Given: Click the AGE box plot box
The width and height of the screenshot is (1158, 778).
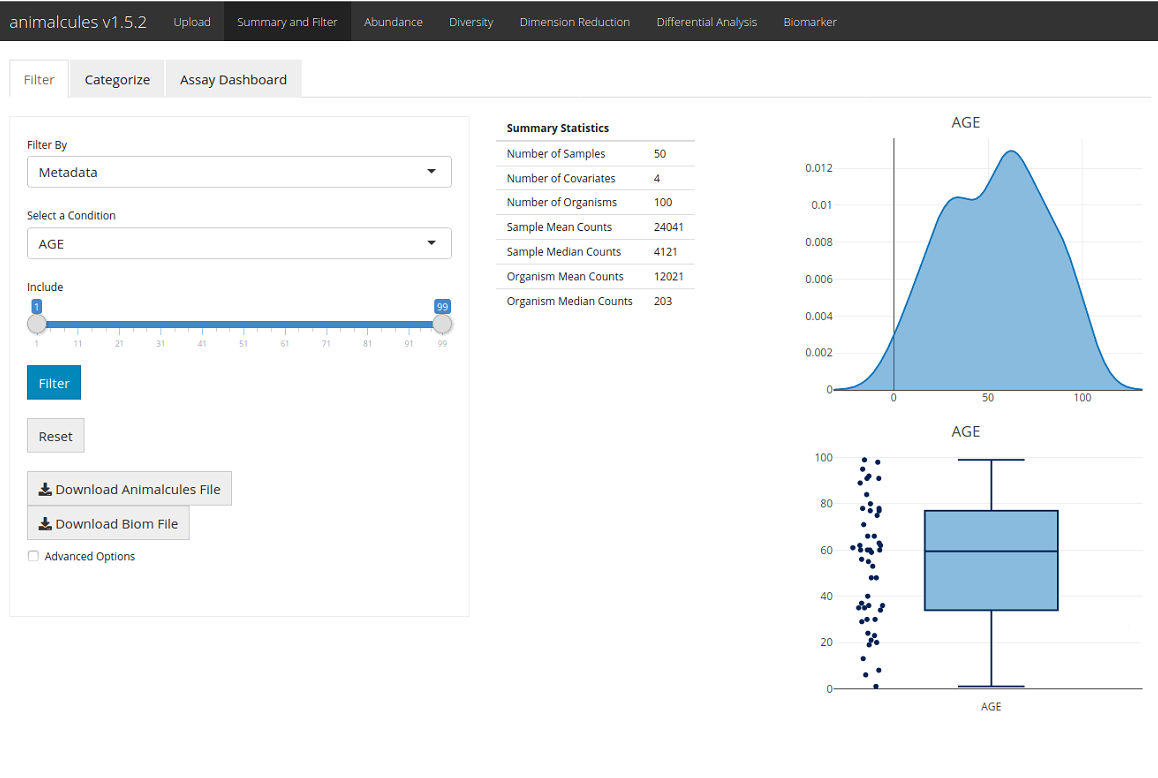Looking at the screenshot, I should pos(991,560).
